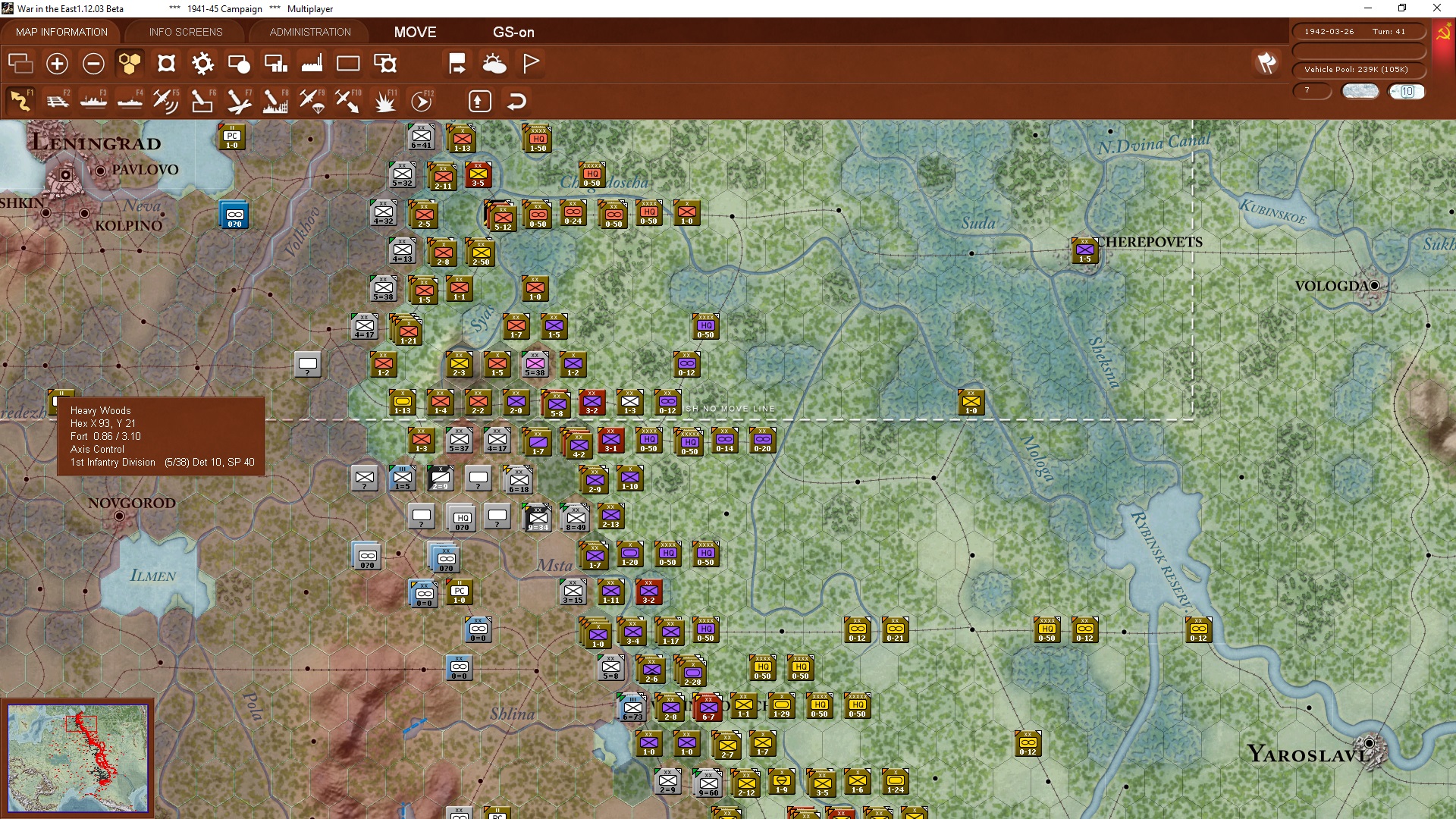Select the F6 bomb unit mode

point(202,101)
